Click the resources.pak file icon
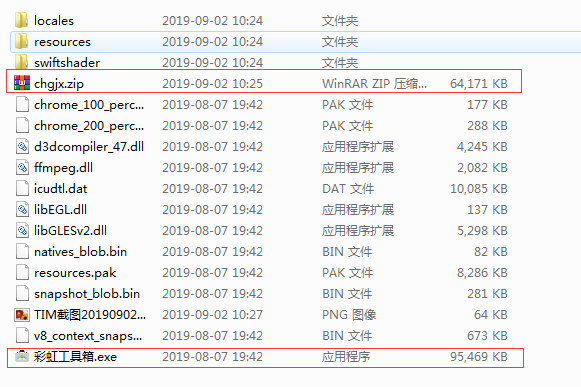 pyautogui.click(x=22, y=272)
